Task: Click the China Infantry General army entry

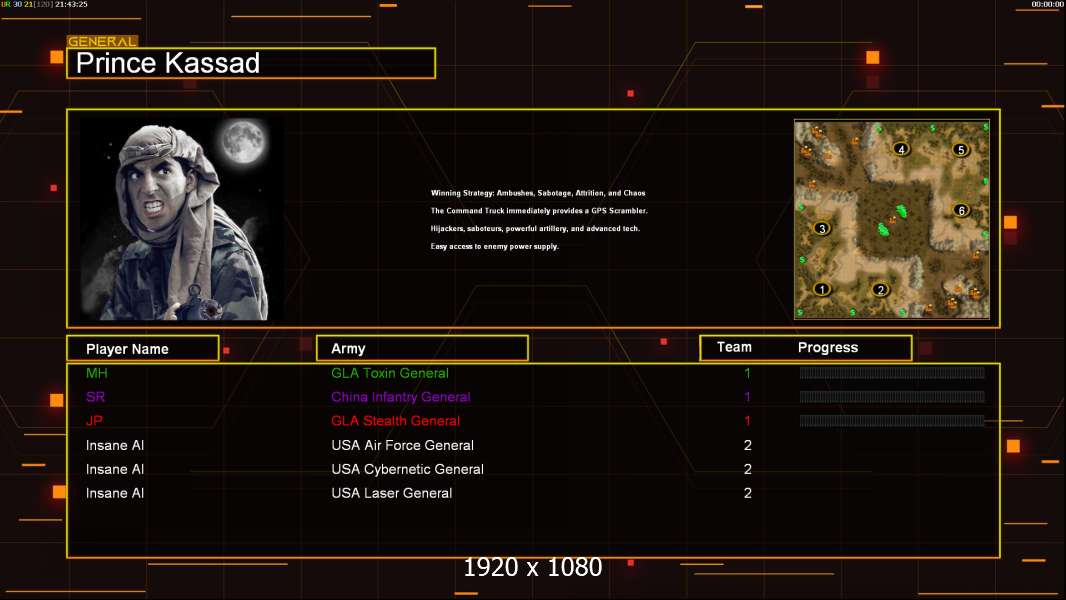Action: pyautogui.click(x=400, y=397)
